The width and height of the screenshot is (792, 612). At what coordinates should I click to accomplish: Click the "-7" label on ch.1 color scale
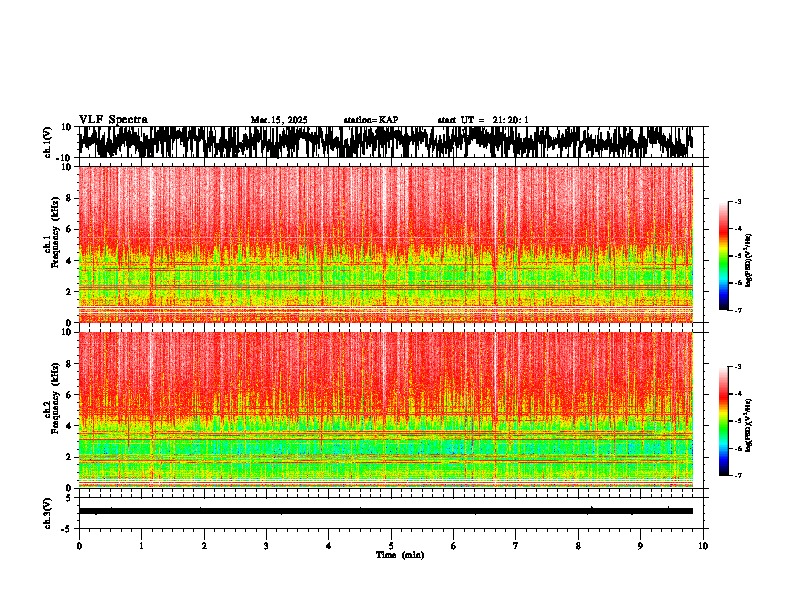click(737, 310)
